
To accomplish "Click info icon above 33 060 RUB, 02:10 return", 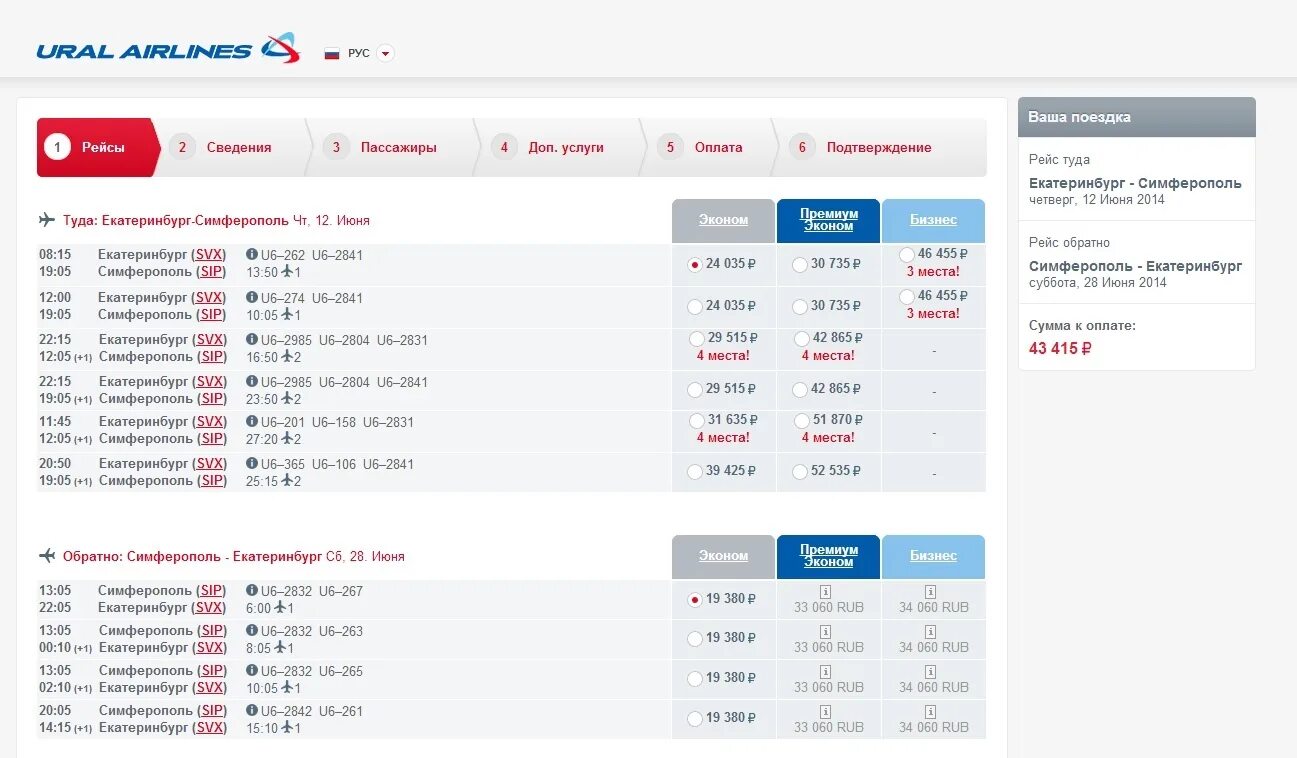I will pos(826,672).
